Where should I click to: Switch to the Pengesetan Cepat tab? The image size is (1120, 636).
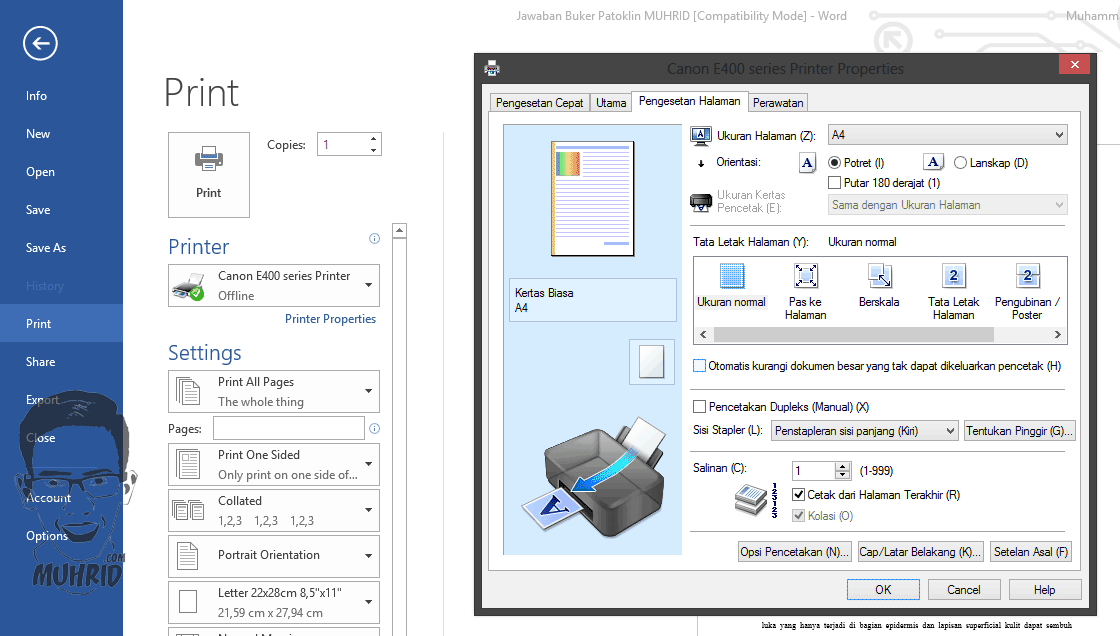tap(539, 103)
